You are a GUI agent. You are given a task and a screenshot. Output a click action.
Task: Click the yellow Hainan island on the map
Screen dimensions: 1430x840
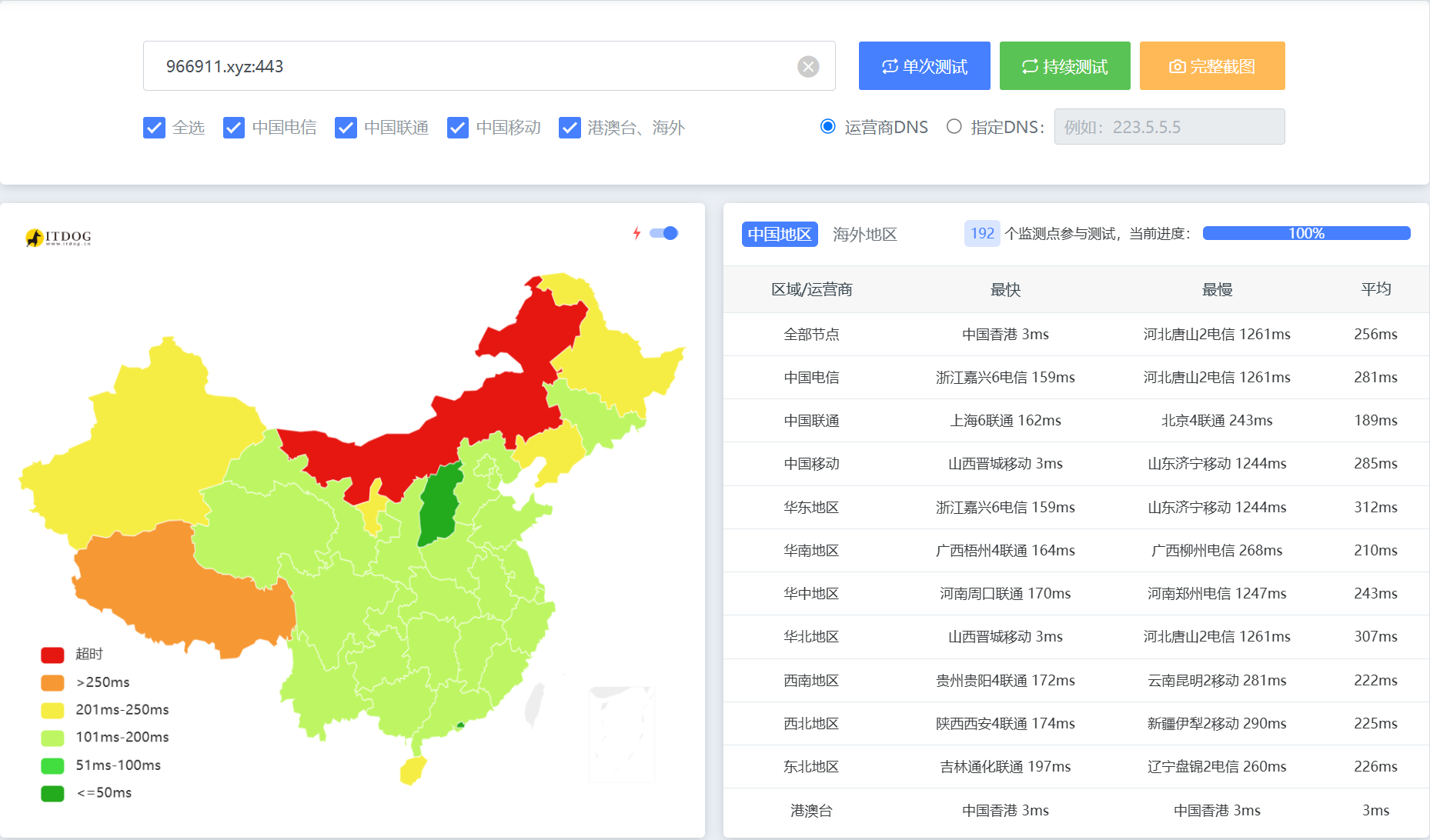pos(413,770)
